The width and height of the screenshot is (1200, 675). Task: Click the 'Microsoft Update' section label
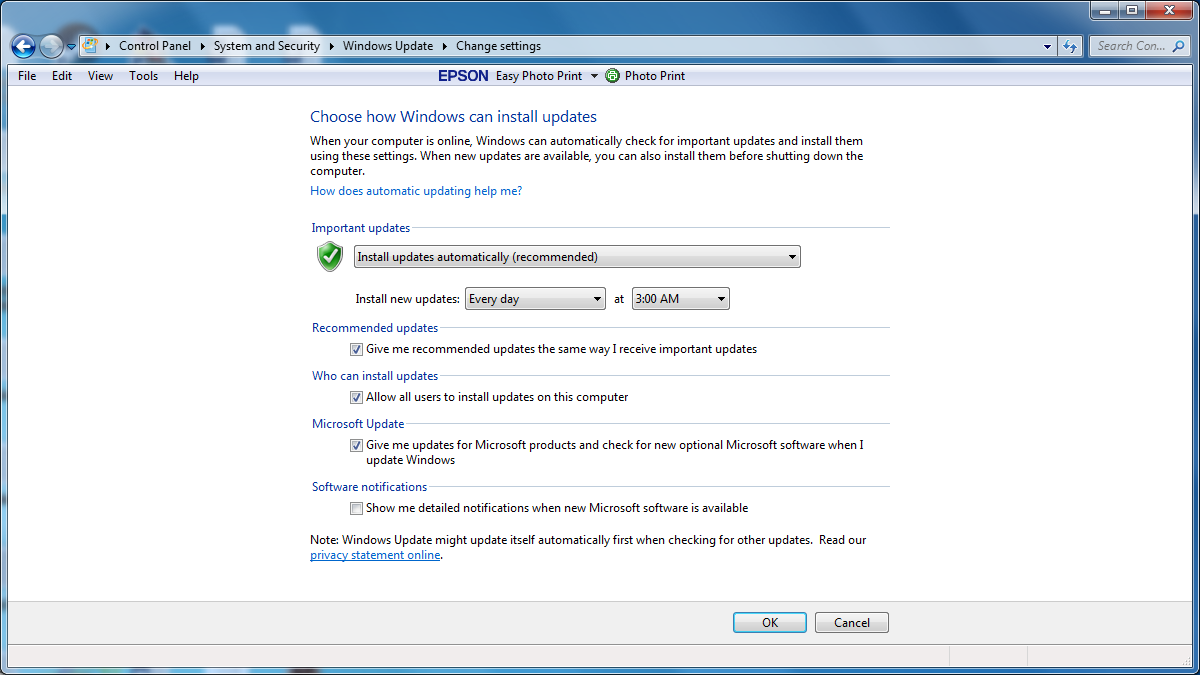(358, 424)
